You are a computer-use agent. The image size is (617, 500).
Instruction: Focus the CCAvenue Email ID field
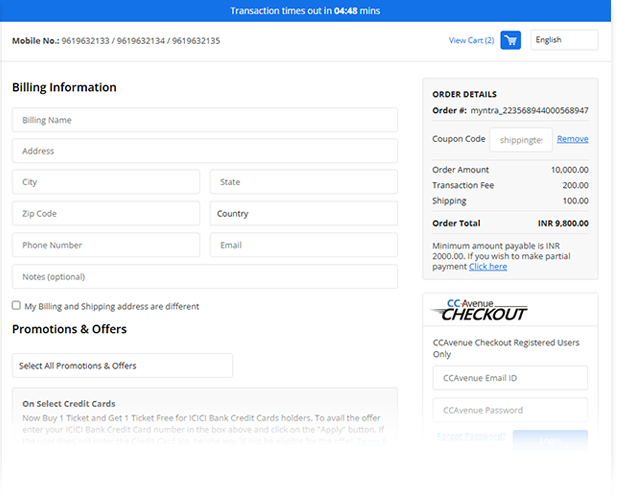(x=510, y=378)
